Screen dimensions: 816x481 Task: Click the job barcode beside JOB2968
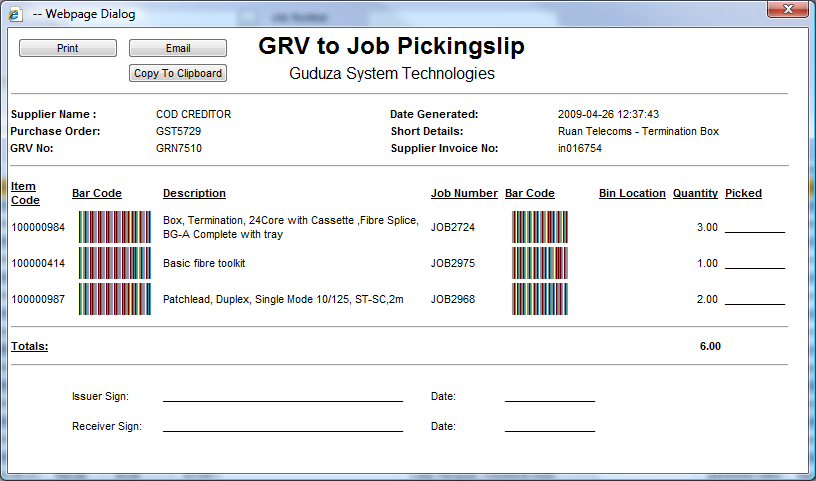[539, 299]
